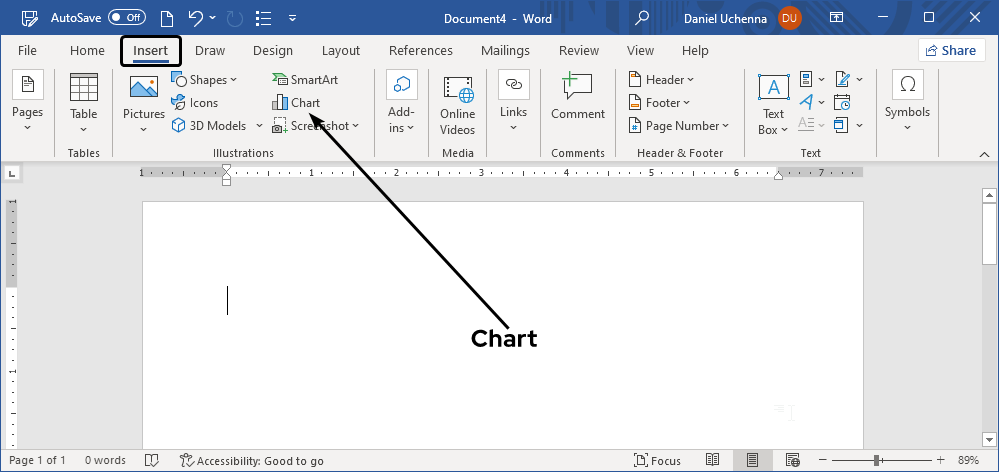Switch to the Review tab

(579, 50)
